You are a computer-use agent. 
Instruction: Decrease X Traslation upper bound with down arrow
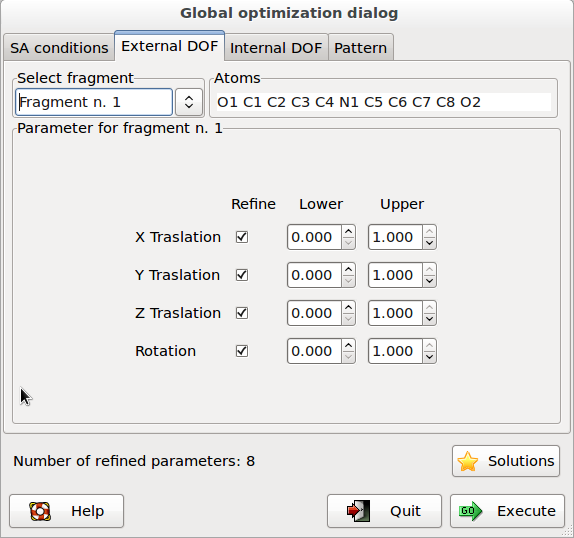click(x=429, y=243)
